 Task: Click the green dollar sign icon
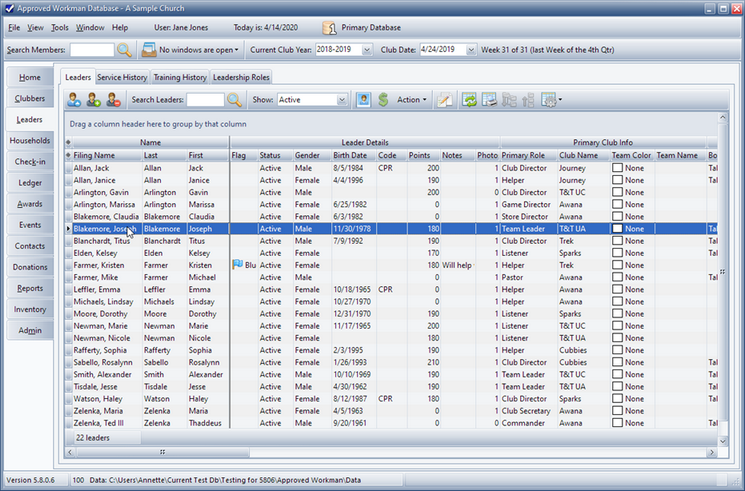tap(383, 100)
